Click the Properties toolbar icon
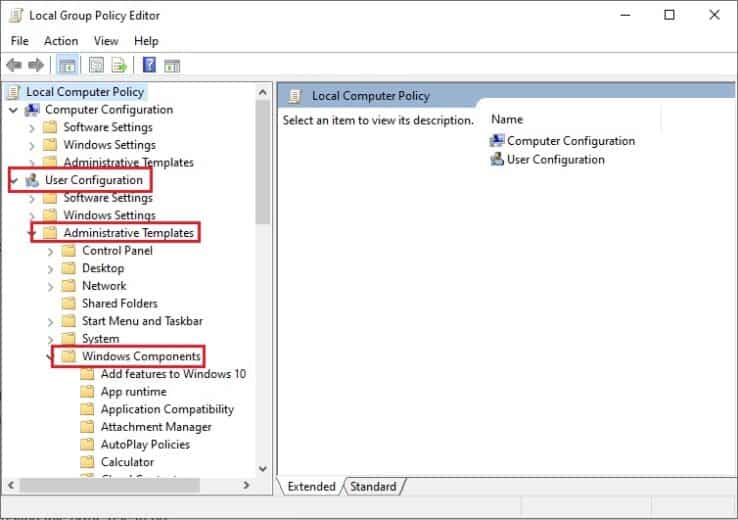Viewport: 738px width, 520px height. [97, 66]
